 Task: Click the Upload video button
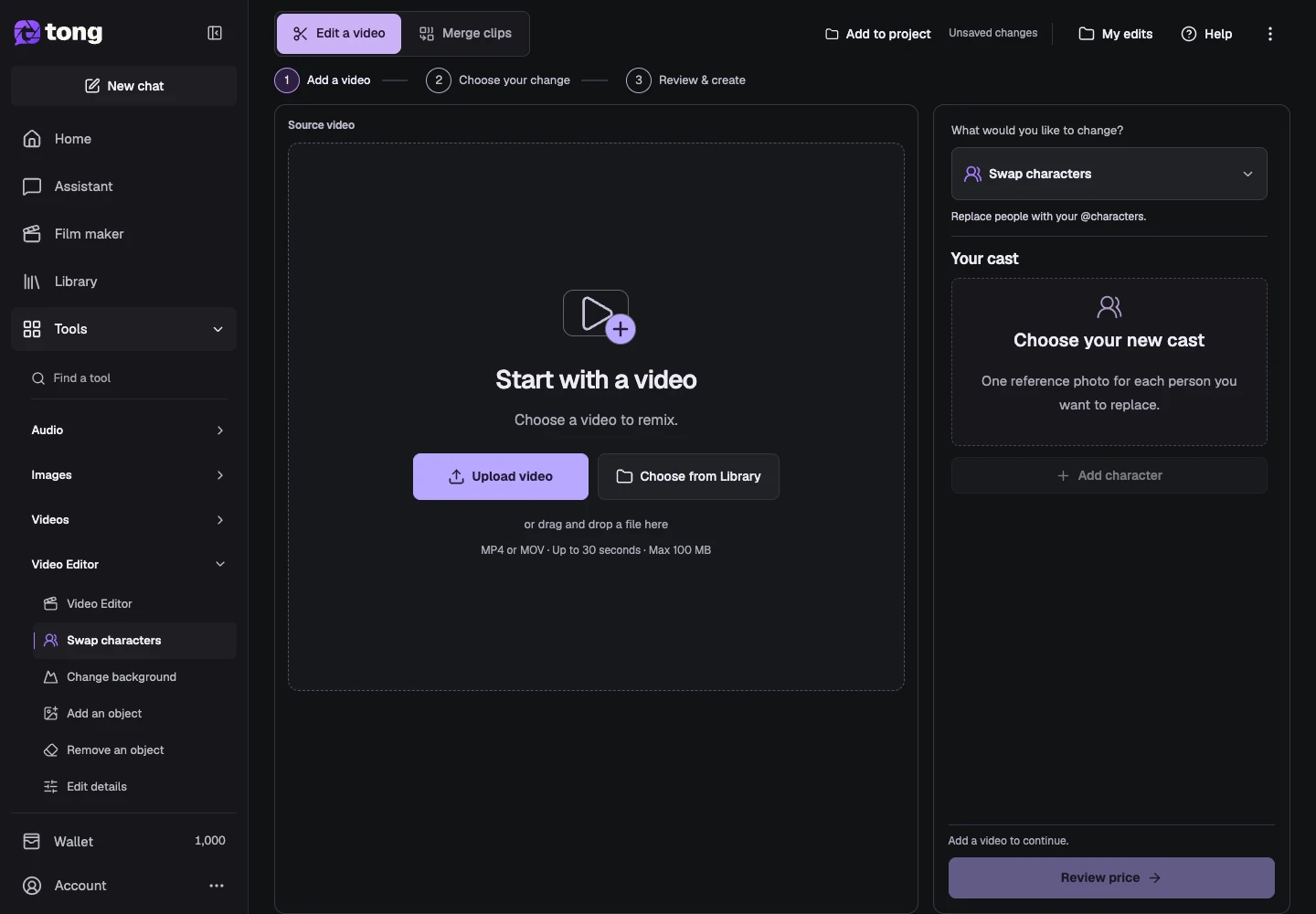tap(501, 477)
